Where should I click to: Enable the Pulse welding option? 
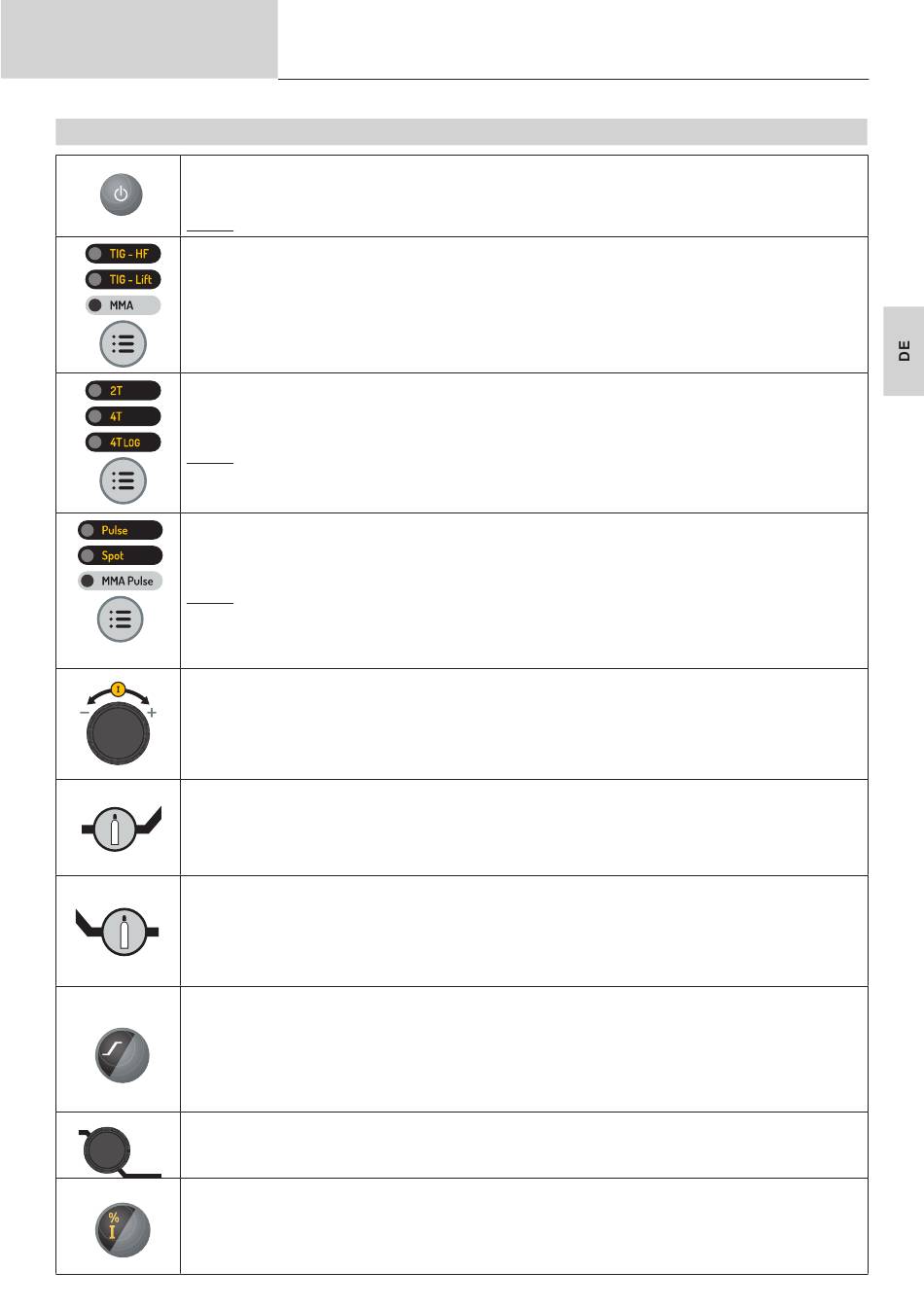coord(121,530)
